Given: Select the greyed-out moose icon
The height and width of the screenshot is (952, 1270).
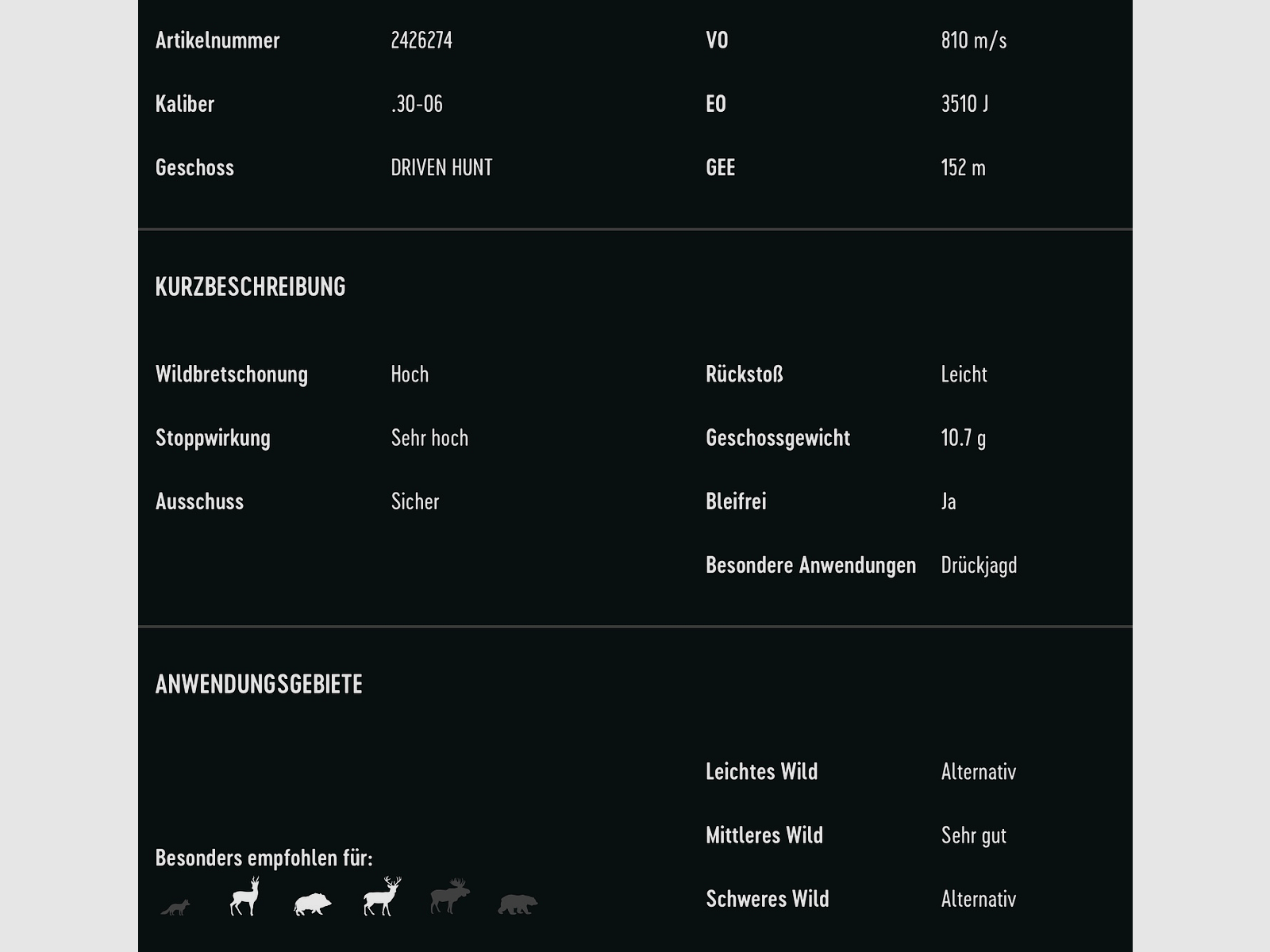Looking at the screenshot, I should point(450,896).
